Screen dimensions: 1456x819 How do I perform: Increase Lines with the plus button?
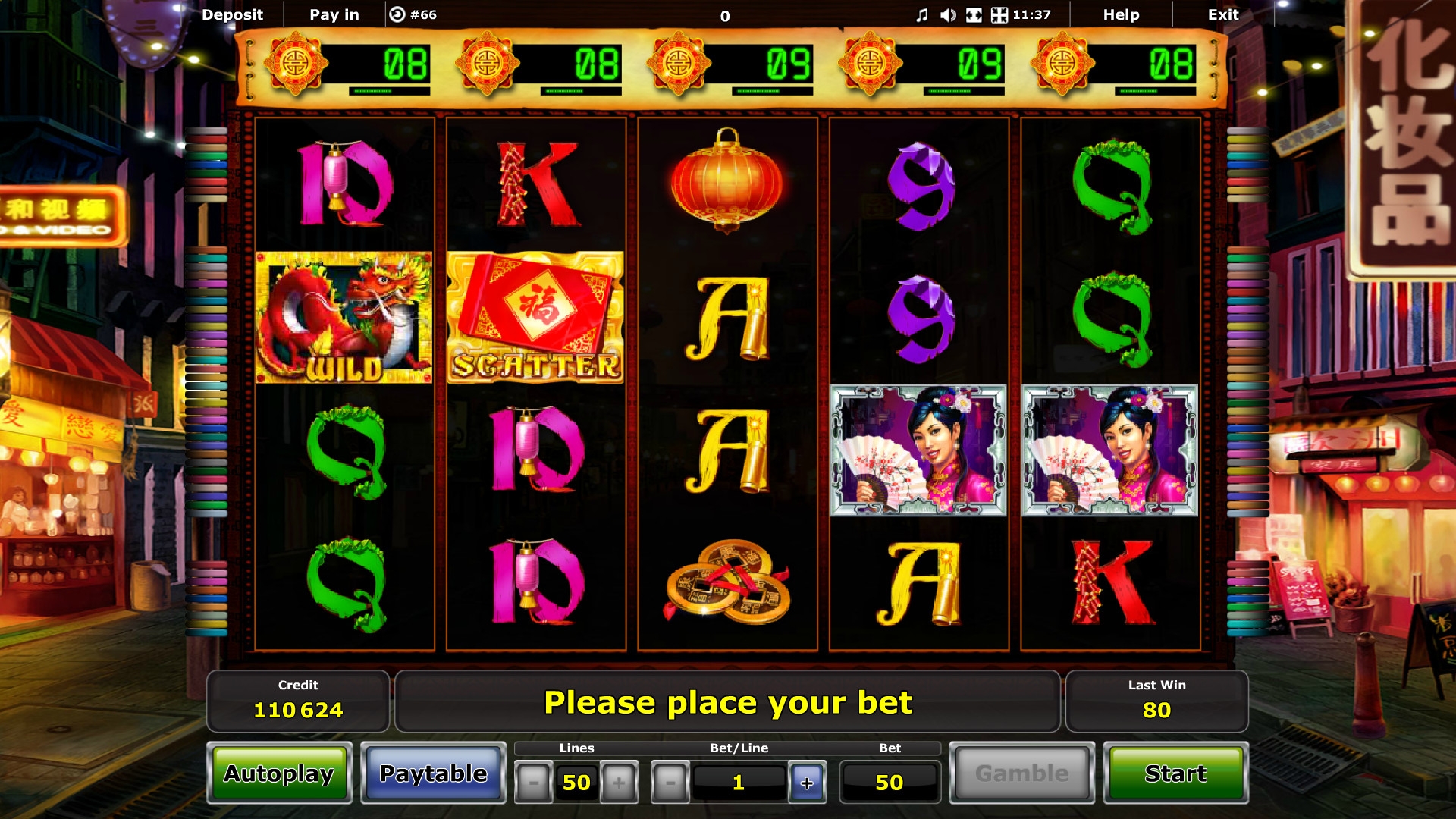pos(619,783)
